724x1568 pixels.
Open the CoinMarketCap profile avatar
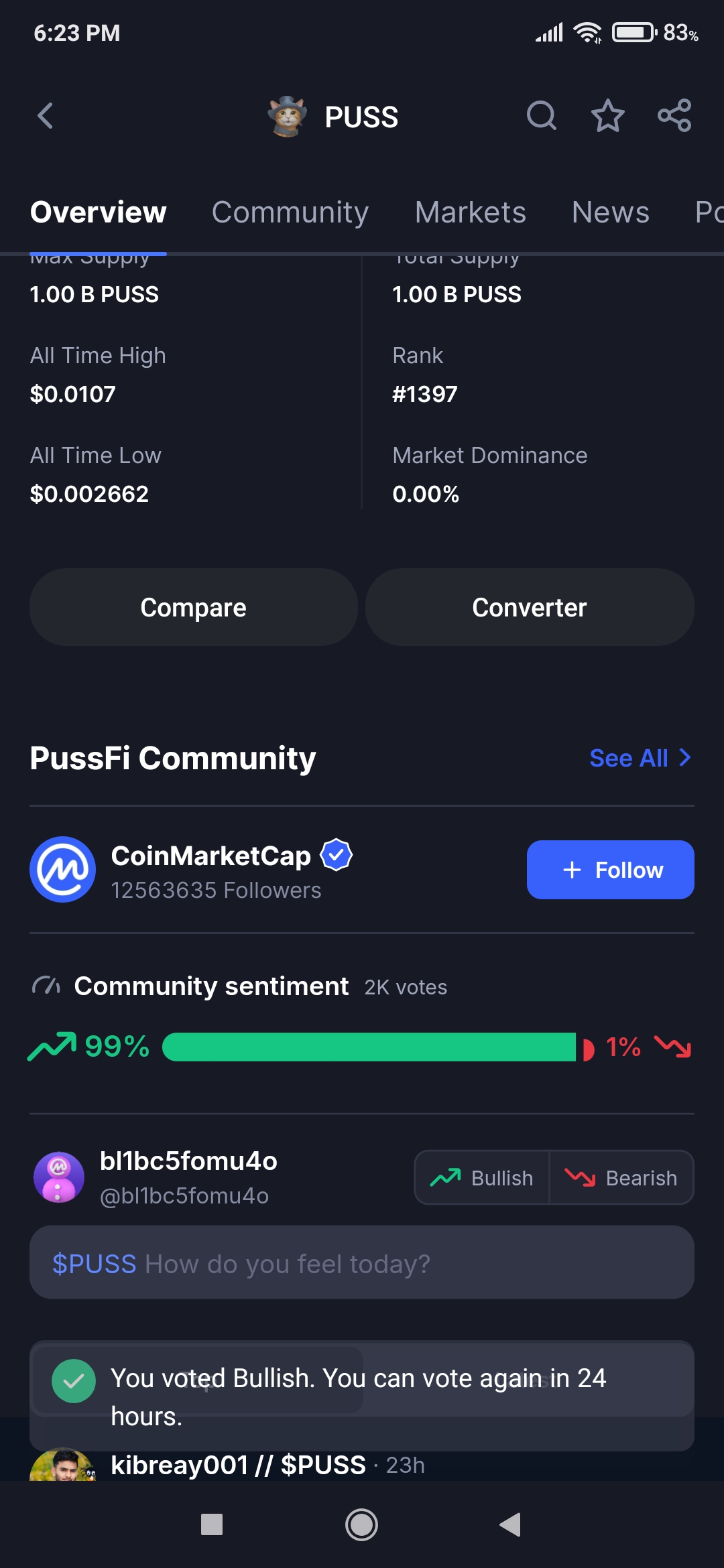[x=62, y=869]
